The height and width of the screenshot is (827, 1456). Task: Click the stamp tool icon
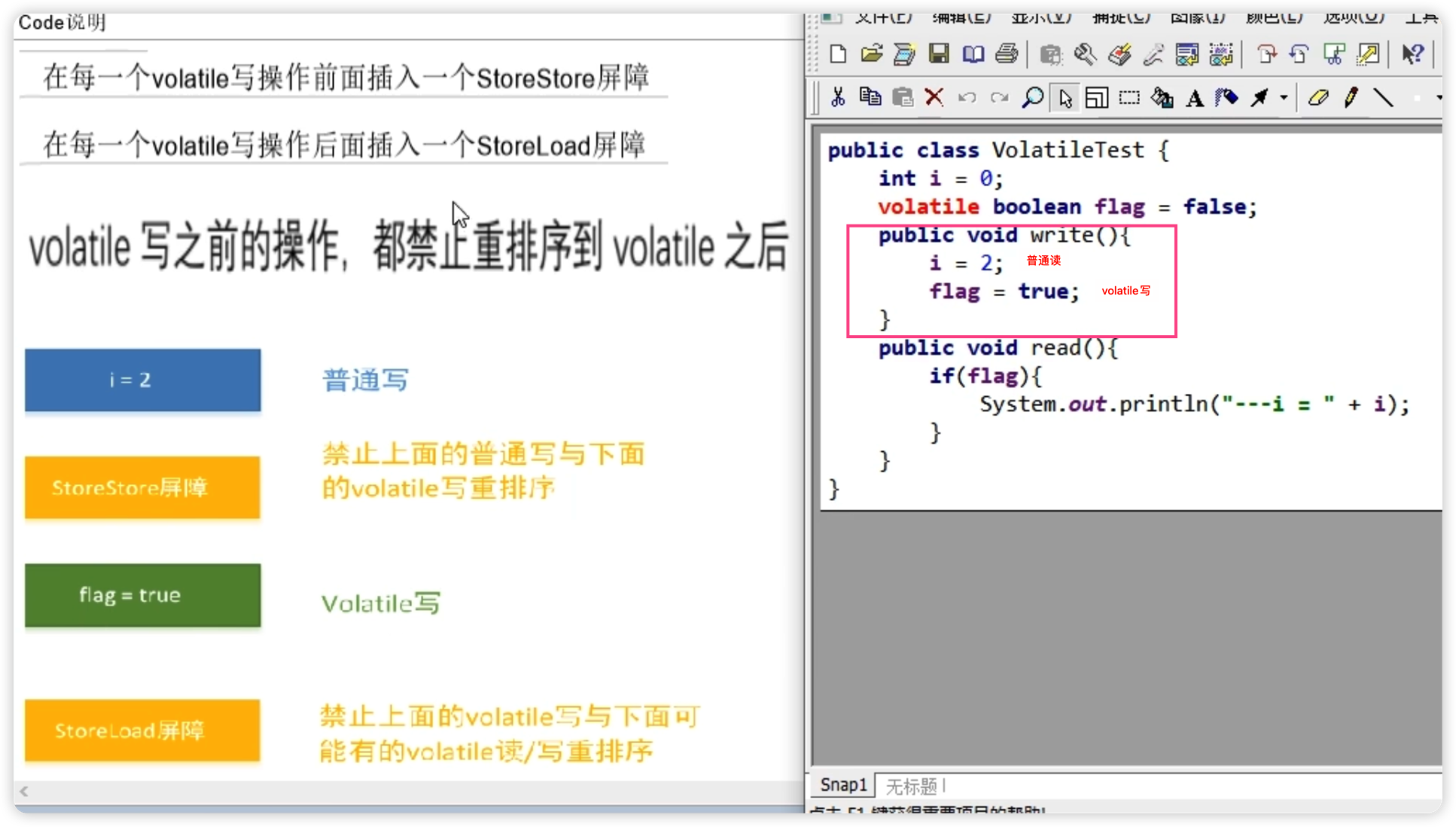coord(1119,54)
